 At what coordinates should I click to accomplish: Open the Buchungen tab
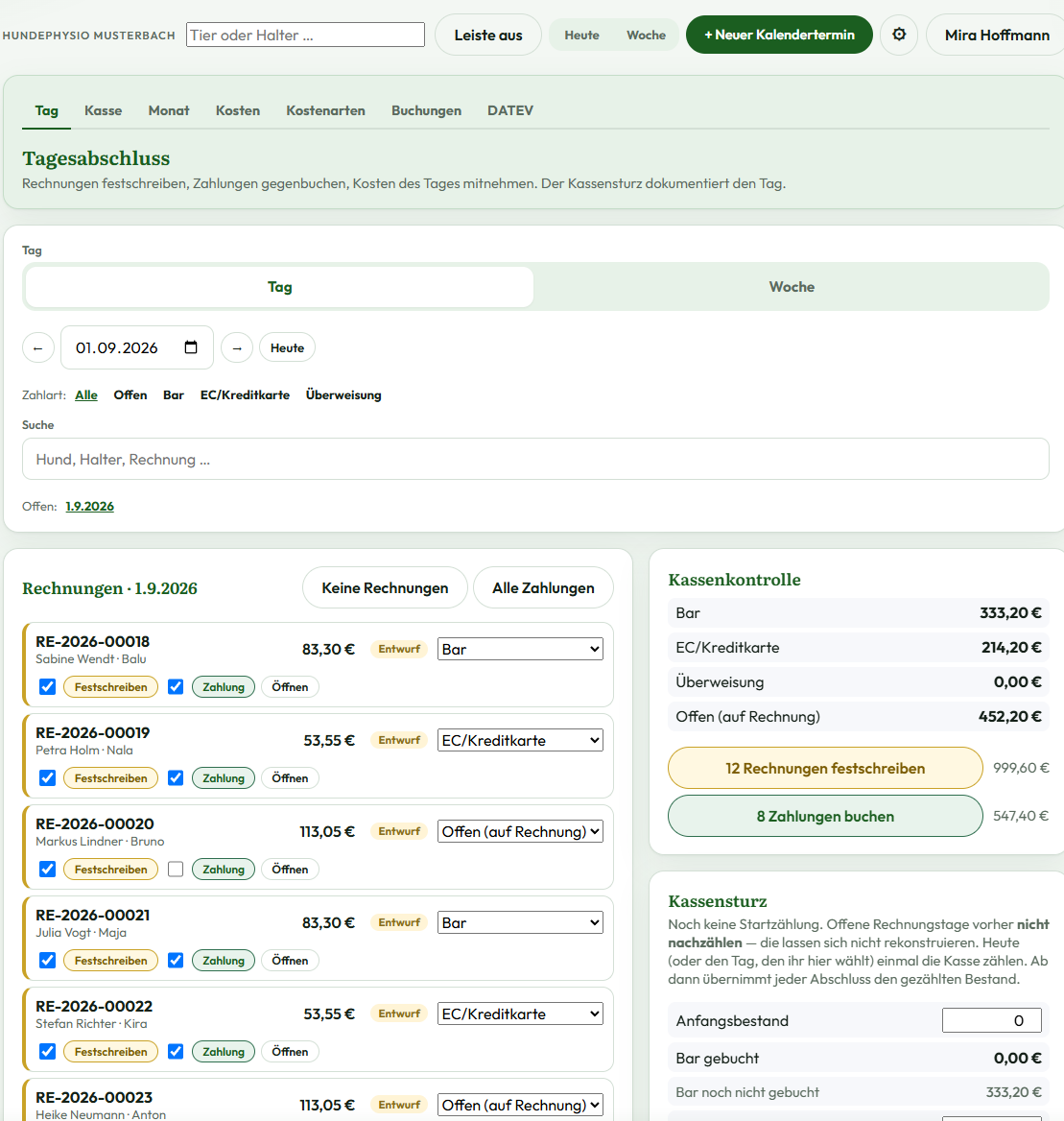click(x=427, y=110)
